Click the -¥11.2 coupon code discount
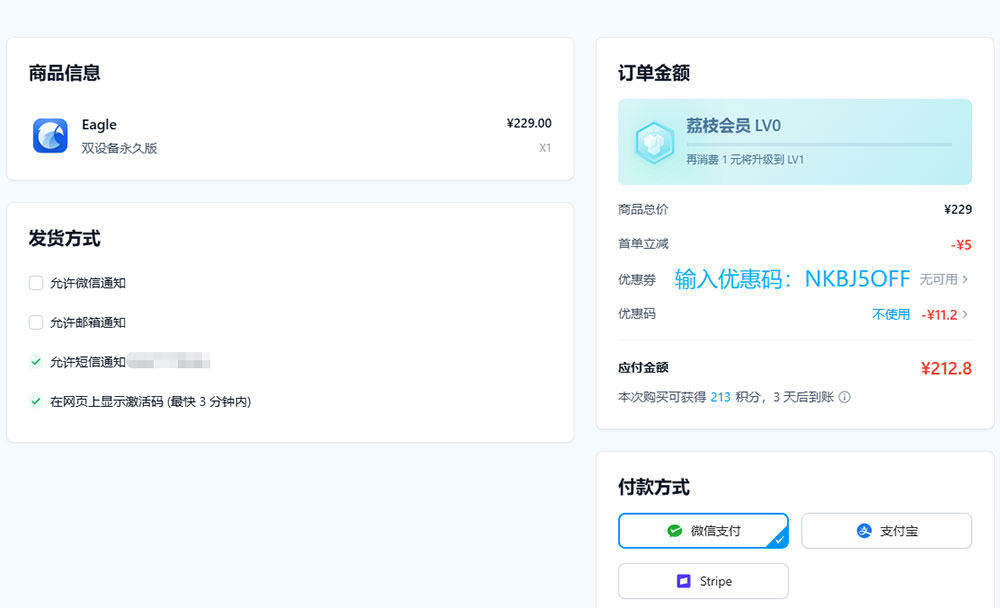 (x=939, y=315)
